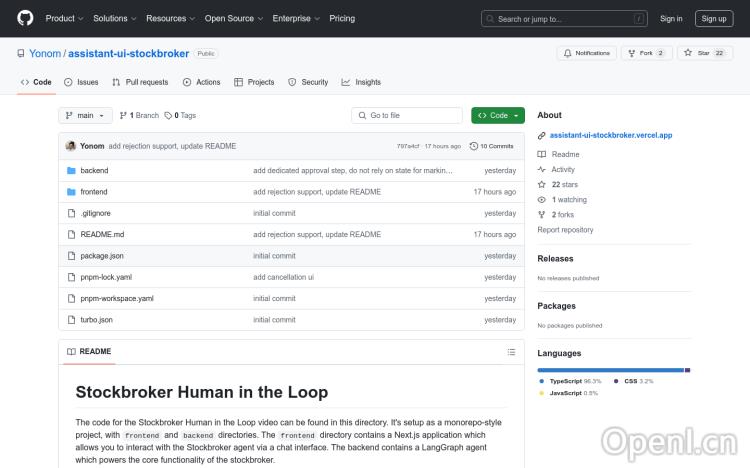
Task: Open Notifications for this repo
Action: (x=587, y=53)
